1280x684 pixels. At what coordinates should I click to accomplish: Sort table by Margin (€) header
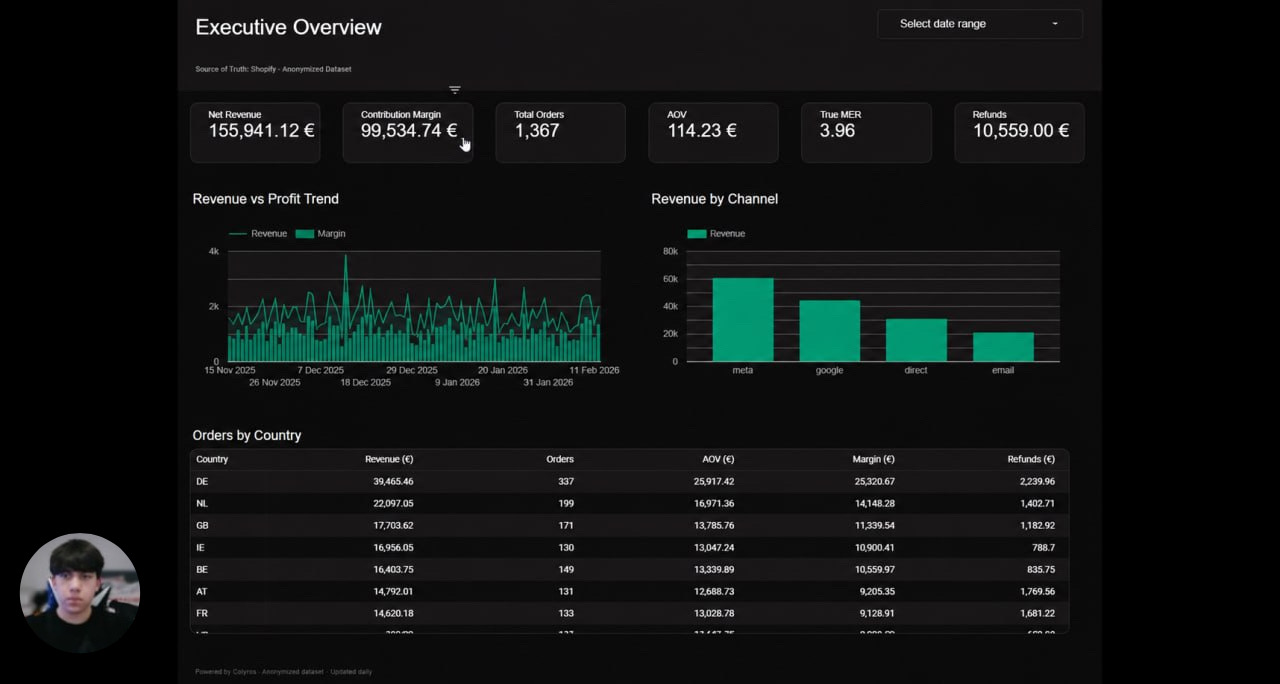(x=873, y=459)
